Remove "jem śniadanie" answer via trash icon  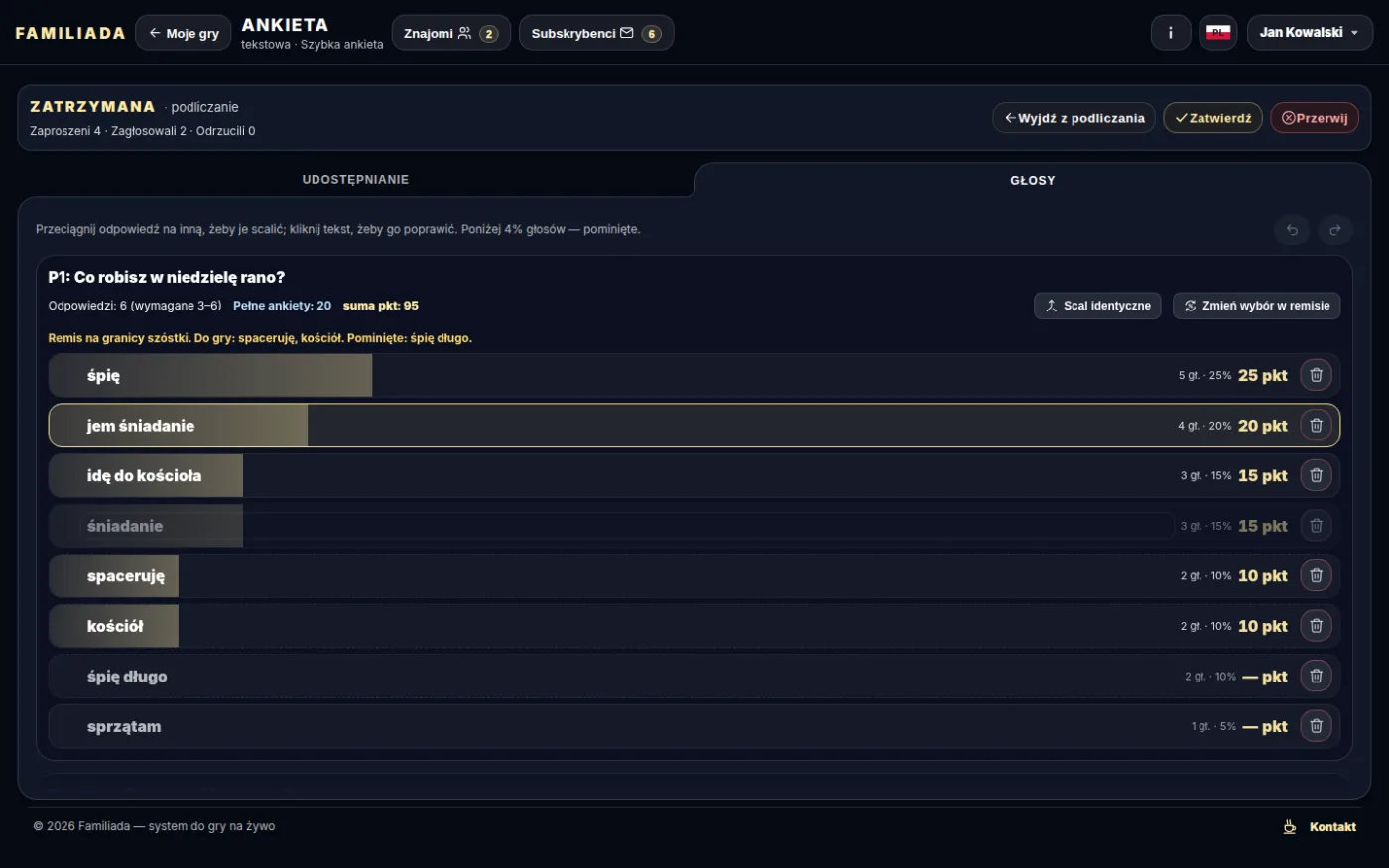click(x=1316, y=426)
